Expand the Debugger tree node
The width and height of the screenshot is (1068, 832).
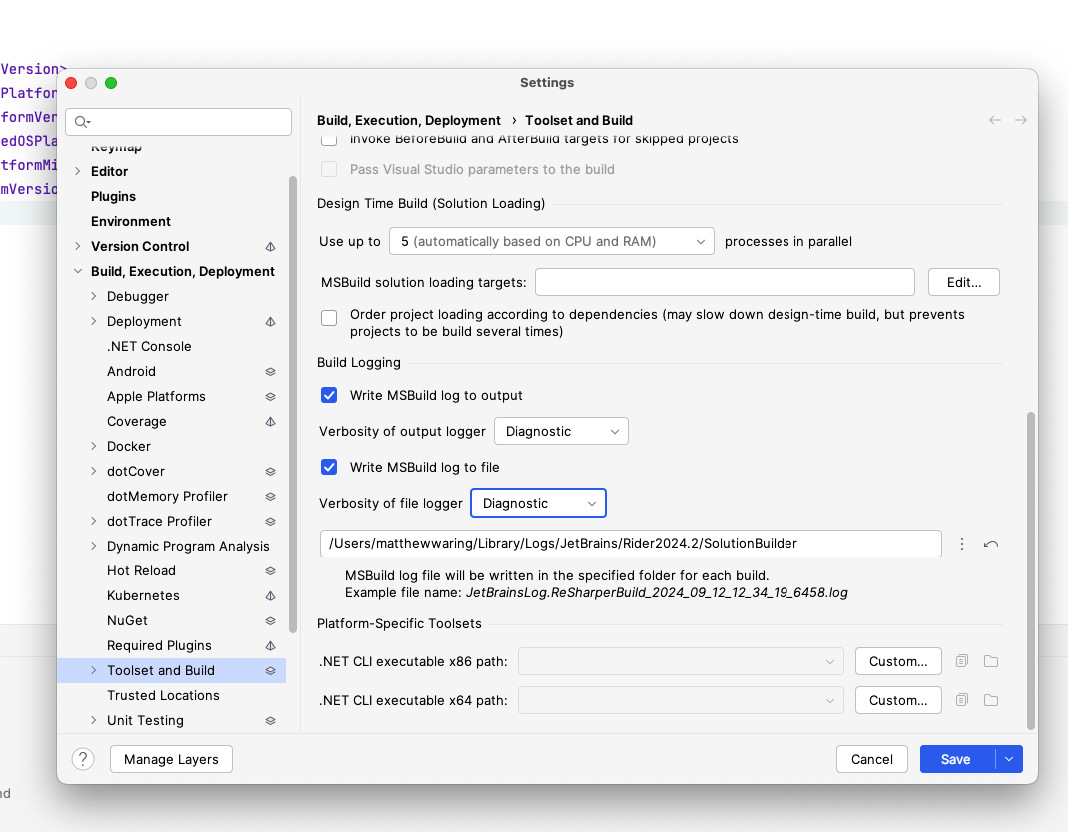(94, 296)
